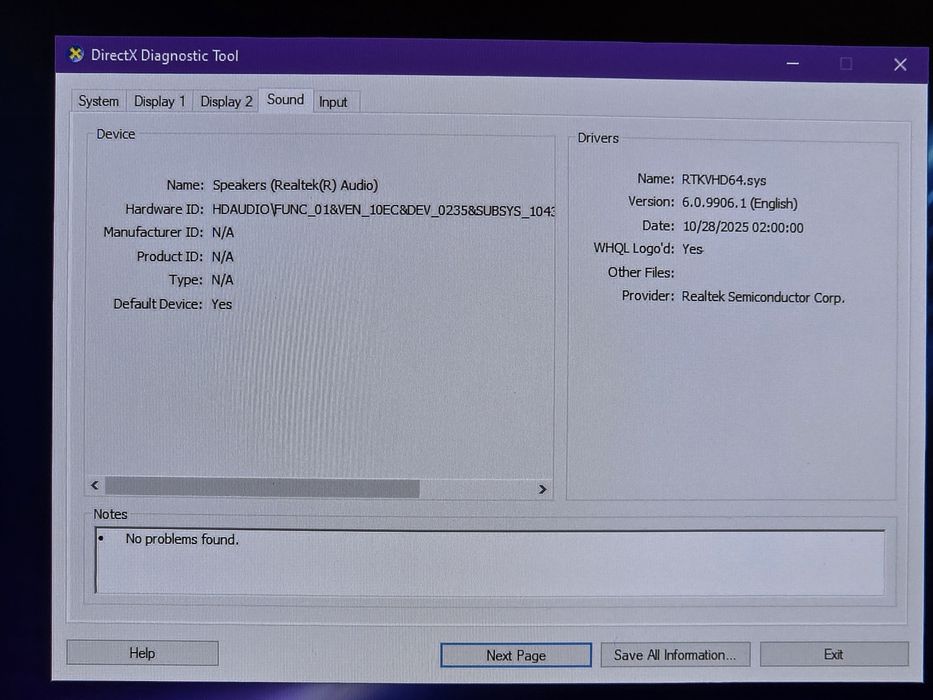Click driver name 'RTKVHD64.sys'
The image size is (933, 700).
pyautogui.click(x=724, y=180)
